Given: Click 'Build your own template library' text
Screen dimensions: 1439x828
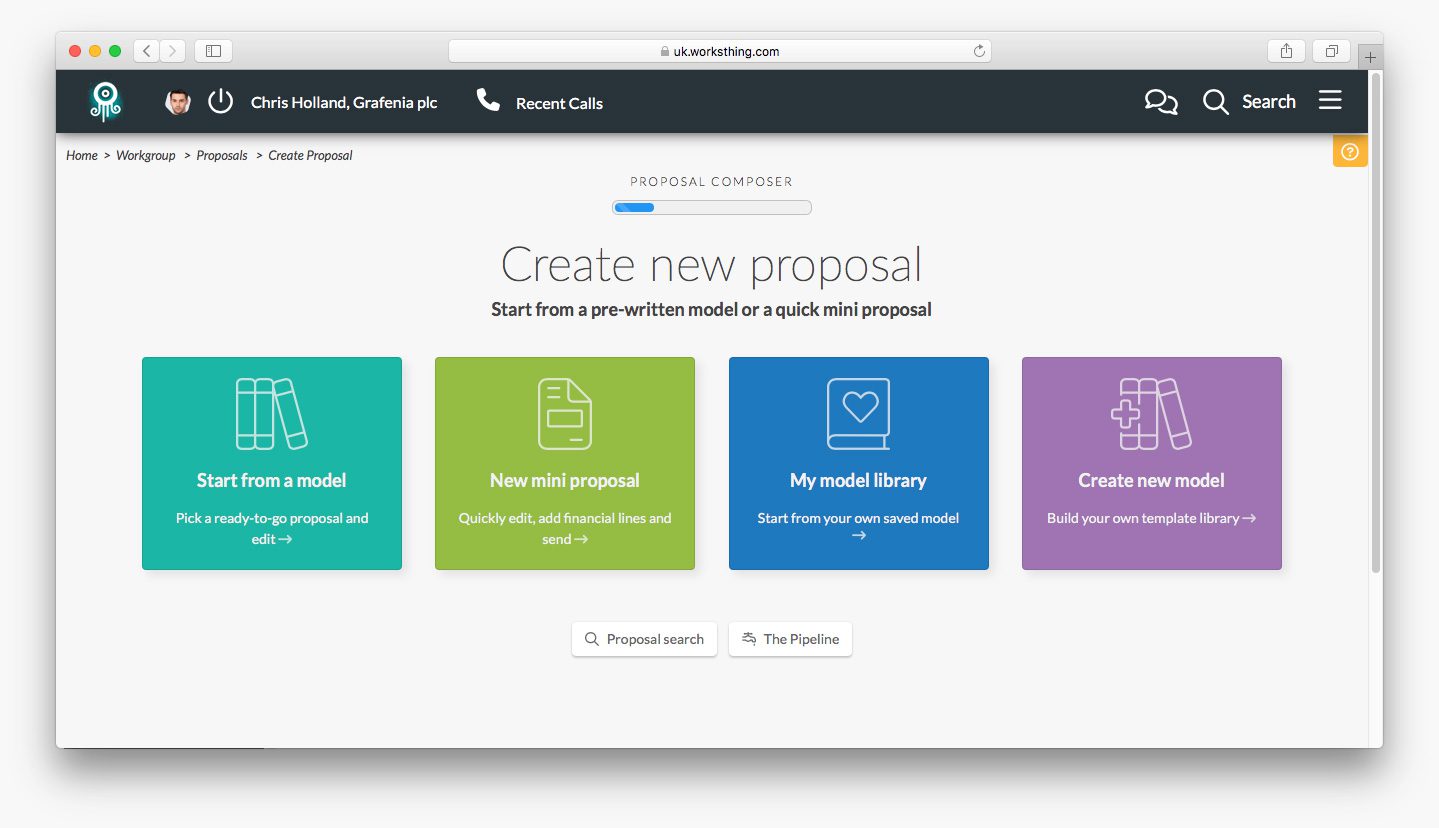Looking at the screenshot, I should click(x=1143, y=518).
